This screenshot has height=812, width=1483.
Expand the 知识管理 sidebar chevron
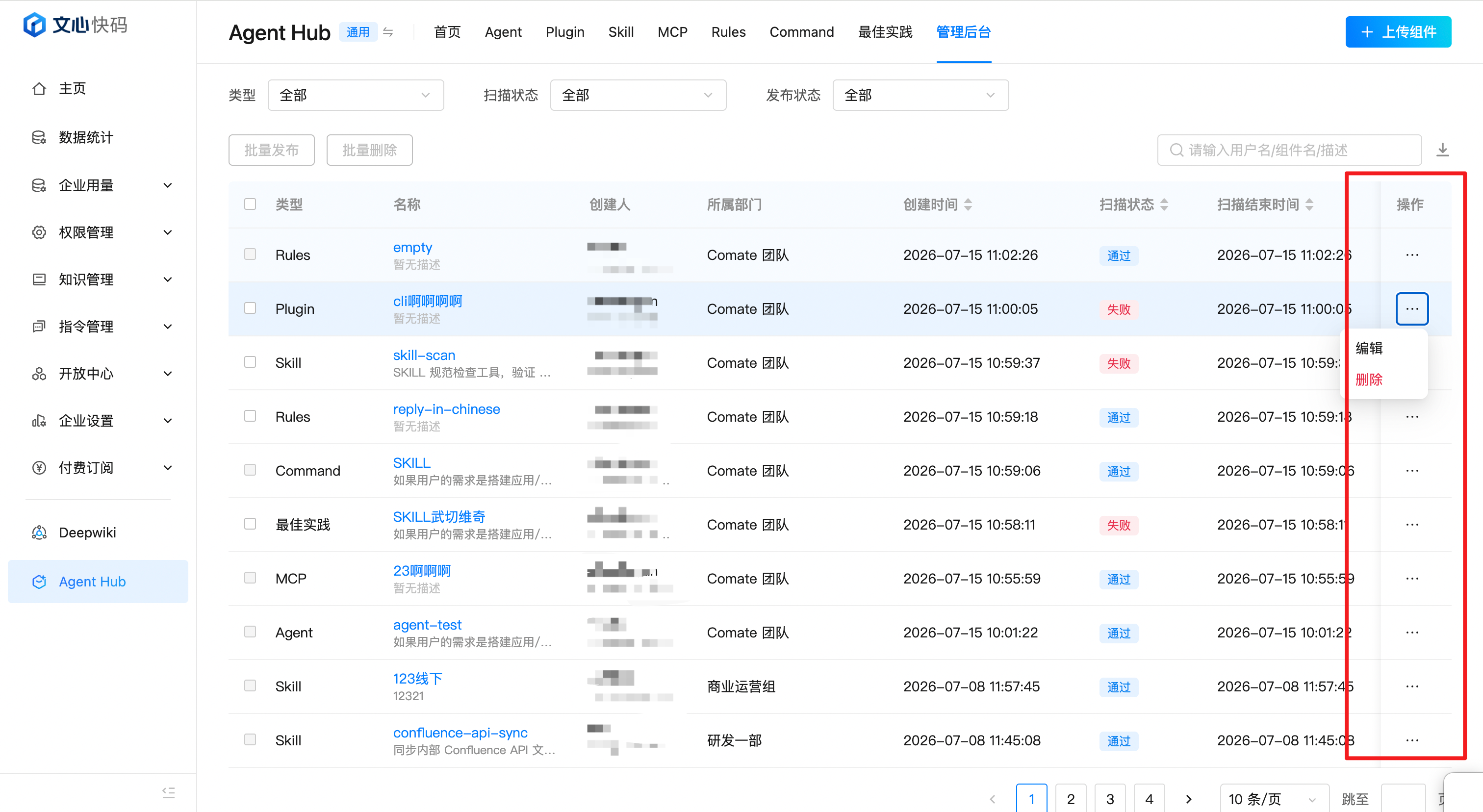(x=168, y=279)
